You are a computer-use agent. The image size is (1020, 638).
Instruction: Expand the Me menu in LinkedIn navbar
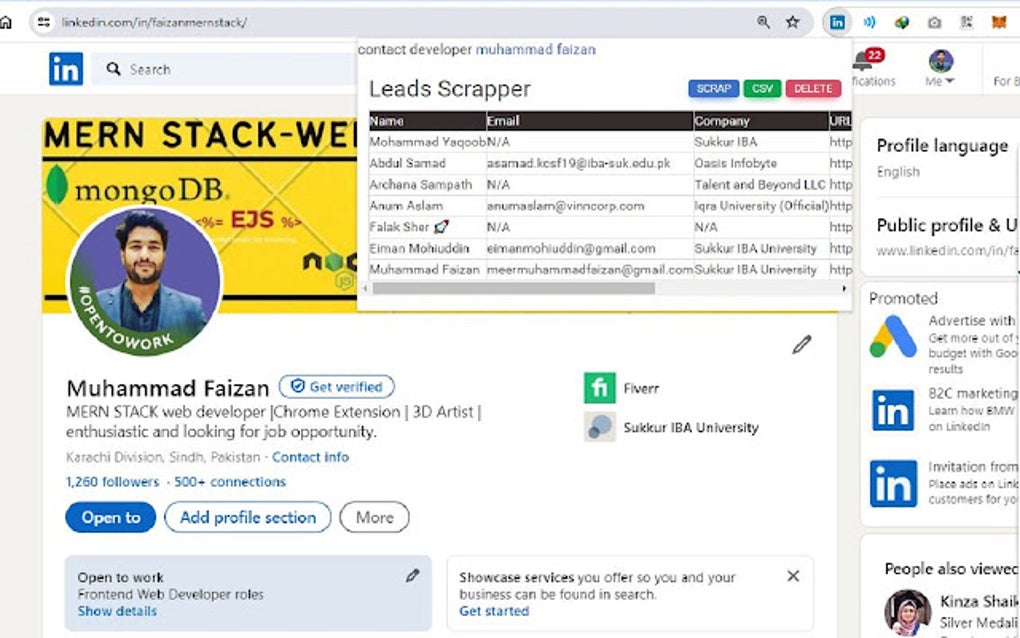(940, 68)
